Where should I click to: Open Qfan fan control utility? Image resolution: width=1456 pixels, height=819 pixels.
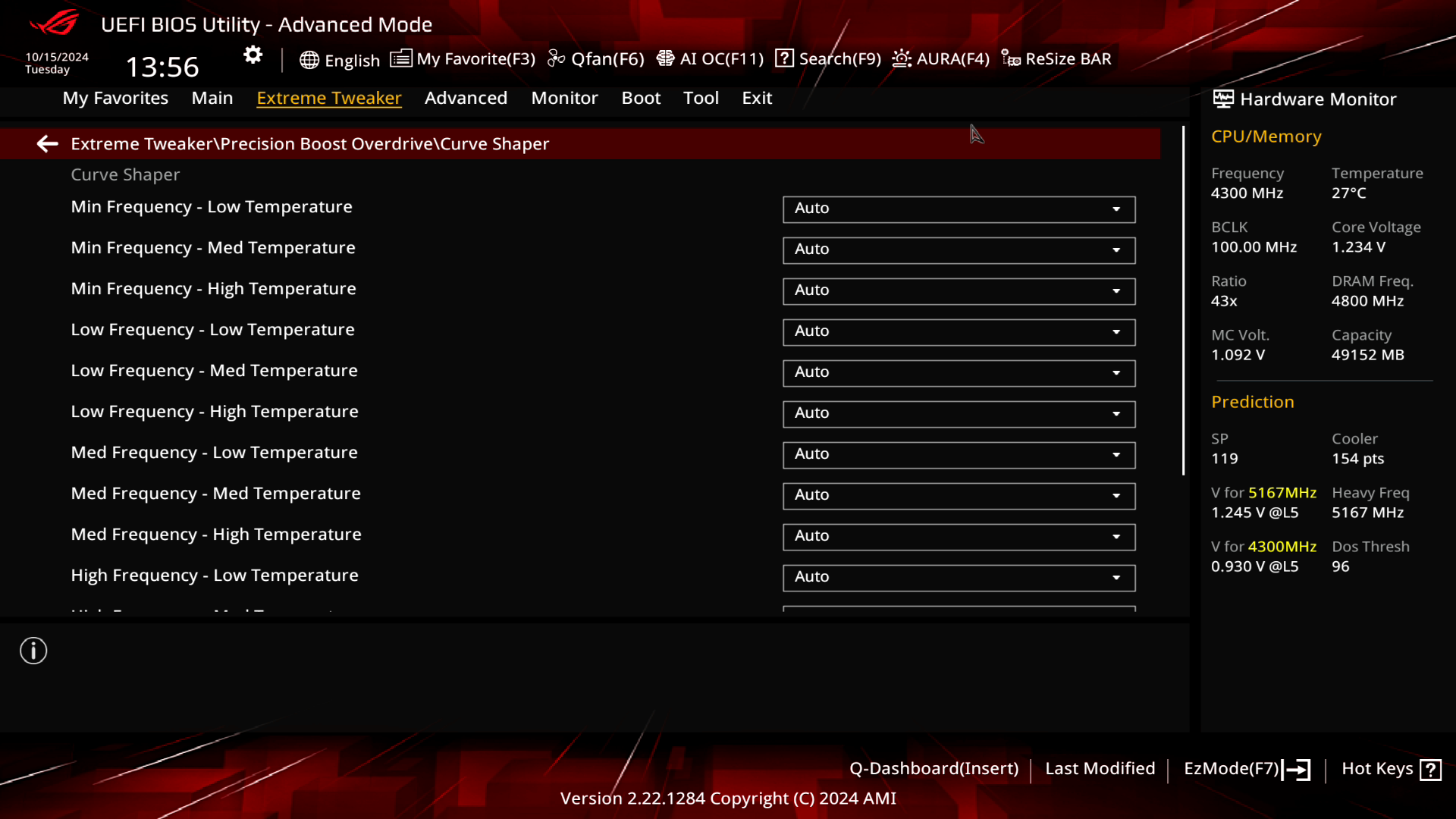coord(596,58)
